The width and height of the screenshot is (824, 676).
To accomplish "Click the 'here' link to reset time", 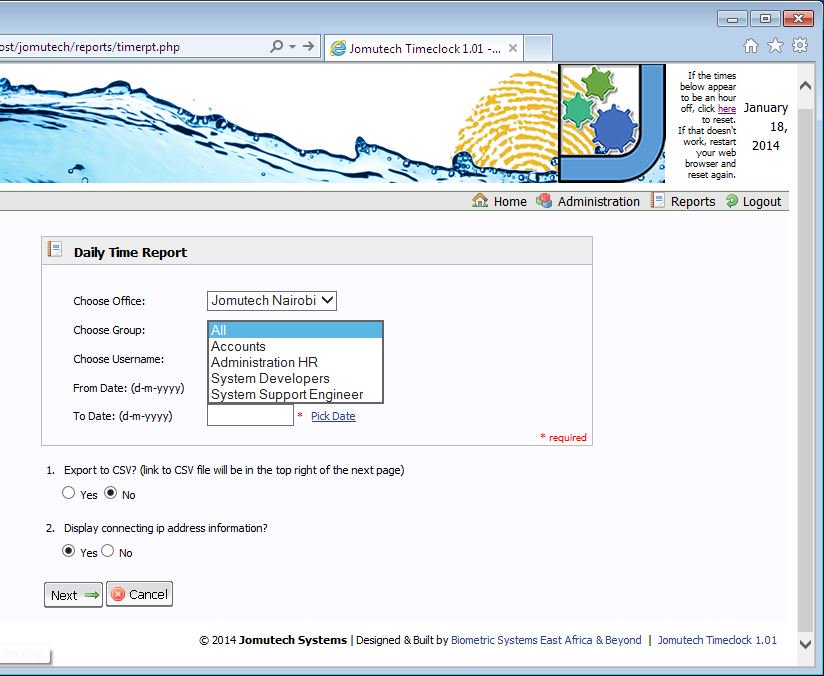I will [x=727, y=108].
